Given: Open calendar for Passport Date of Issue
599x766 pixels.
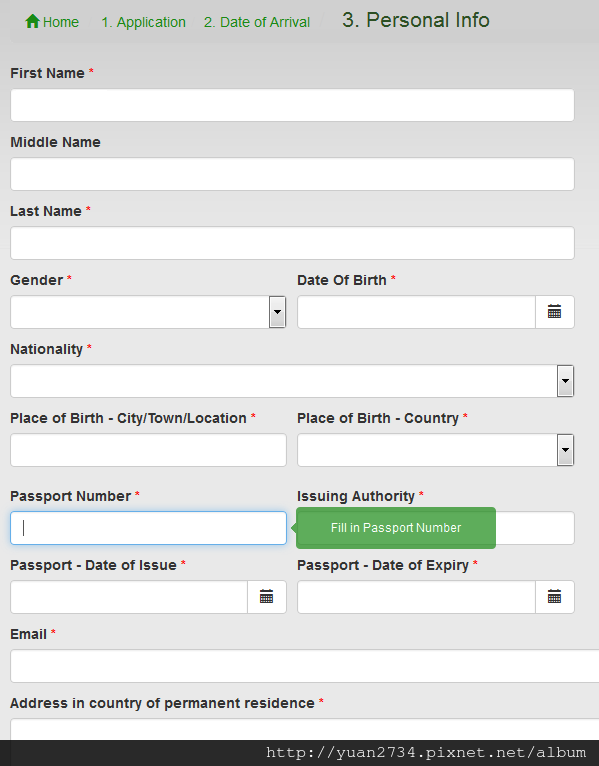Looking at the screenshot, I should click(x=266, y=596).
